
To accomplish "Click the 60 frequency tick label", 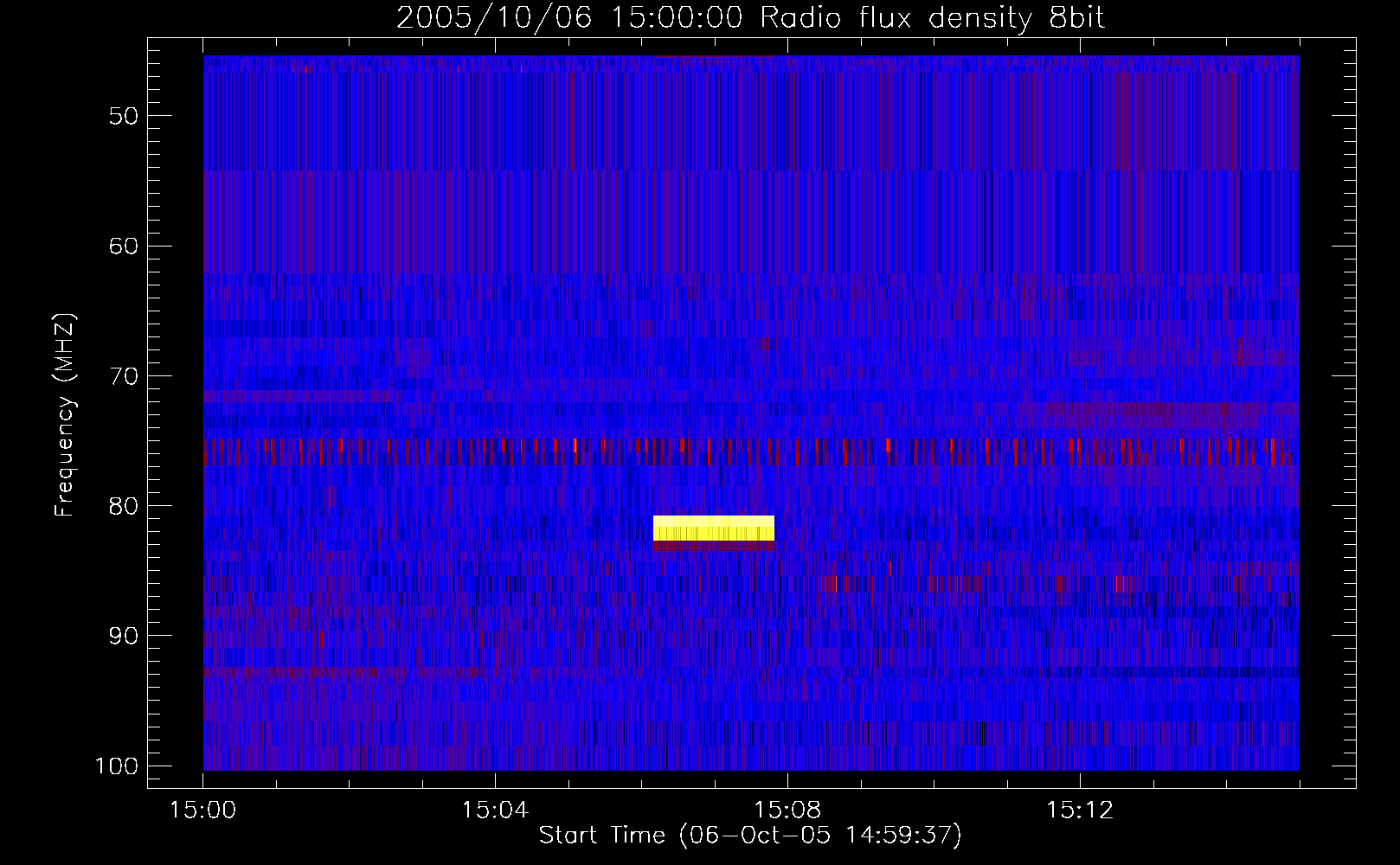I will click(x=124, y=246).
